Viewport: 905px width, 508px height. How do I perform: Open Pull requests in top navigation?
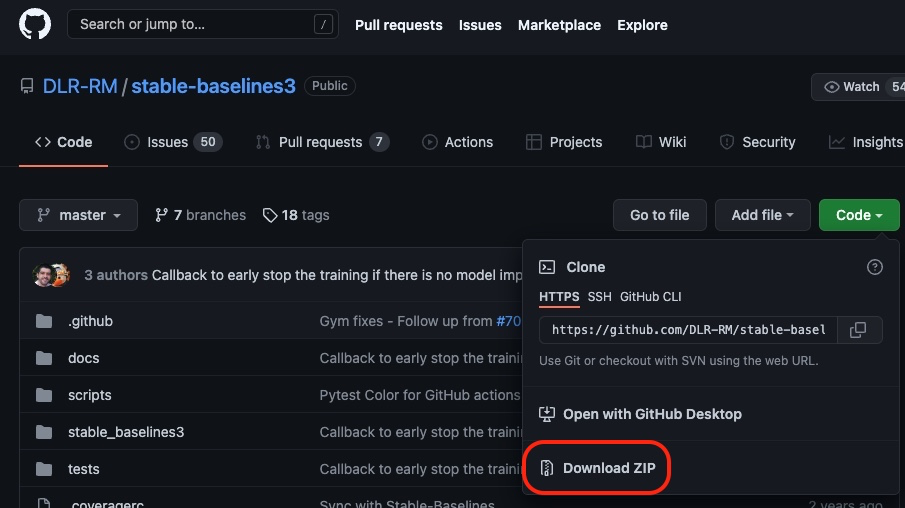click(398, 25)
